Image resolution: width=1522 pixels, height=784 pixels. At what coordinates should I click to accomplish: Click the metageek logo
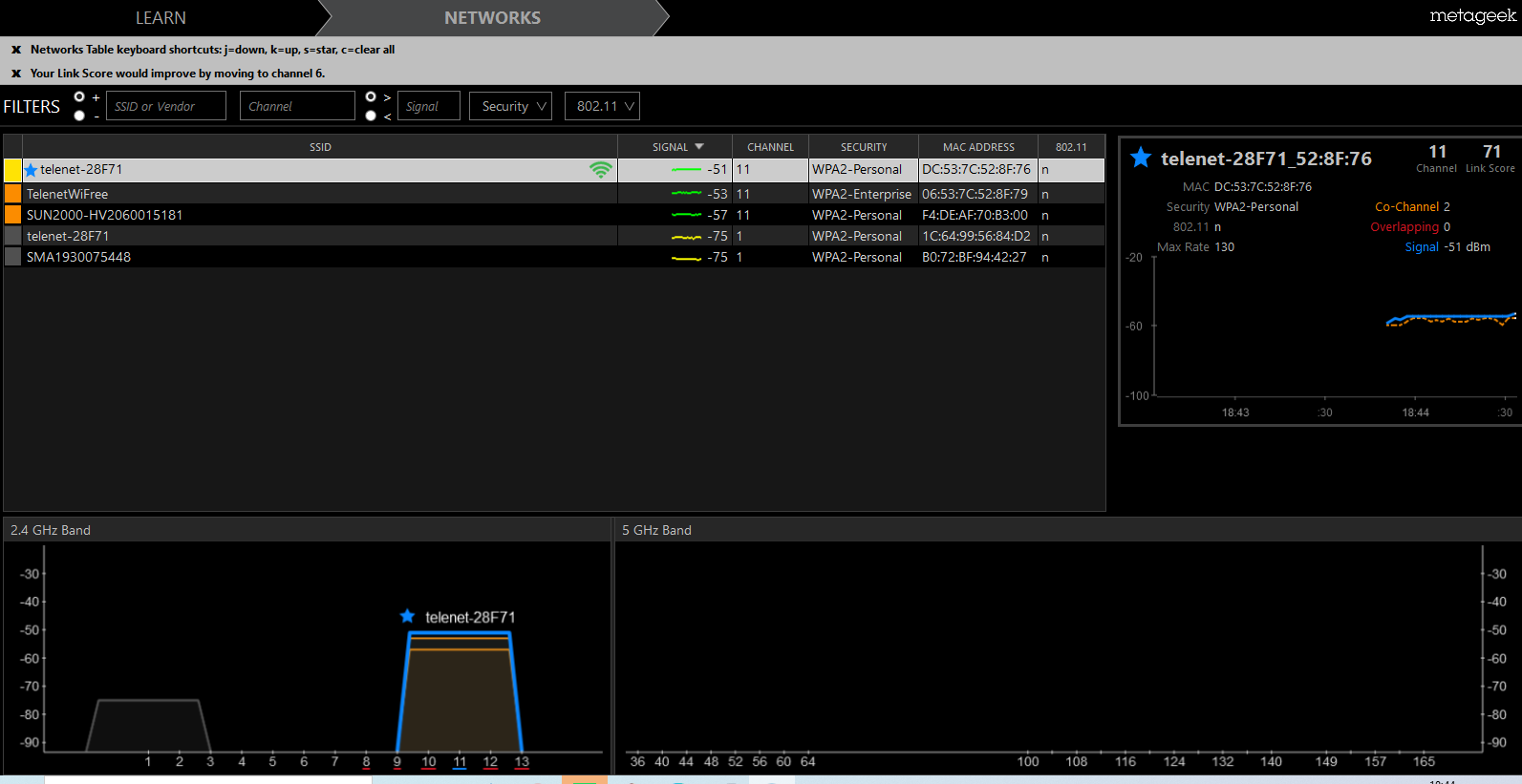coord(1472,15)
